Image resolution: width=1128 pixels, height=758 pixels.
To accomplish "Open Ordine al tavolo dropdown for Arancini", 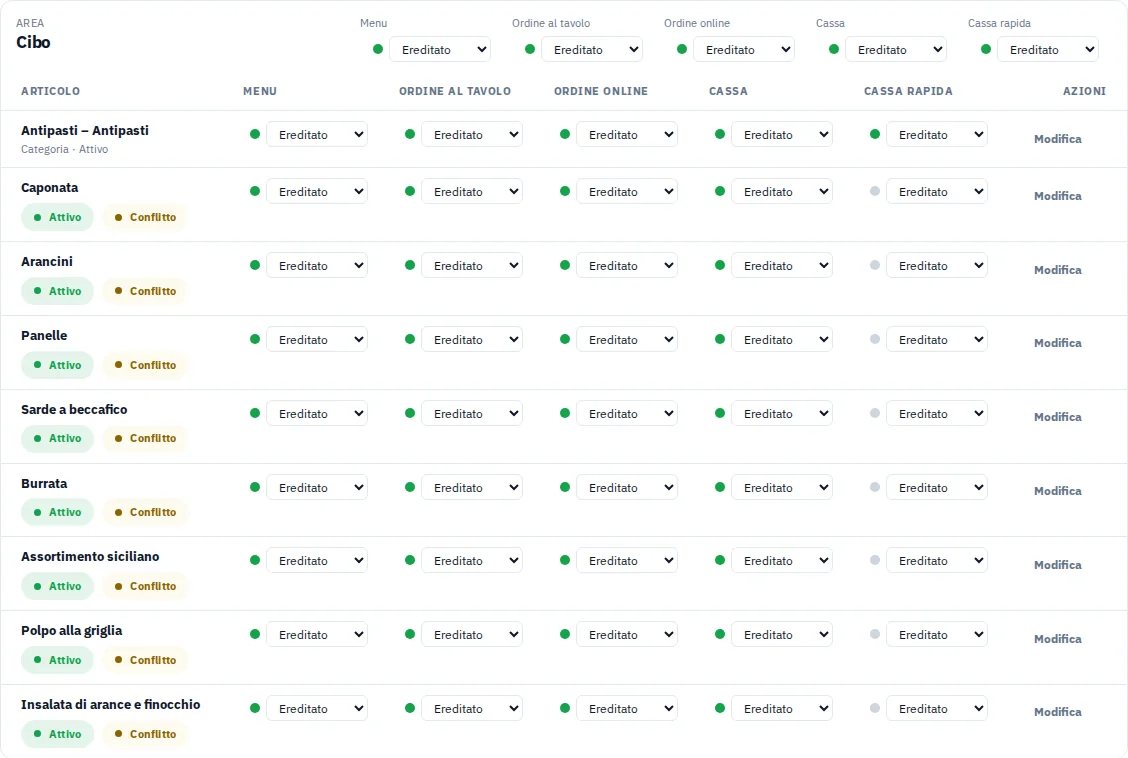I will click(x=472, y=266).
